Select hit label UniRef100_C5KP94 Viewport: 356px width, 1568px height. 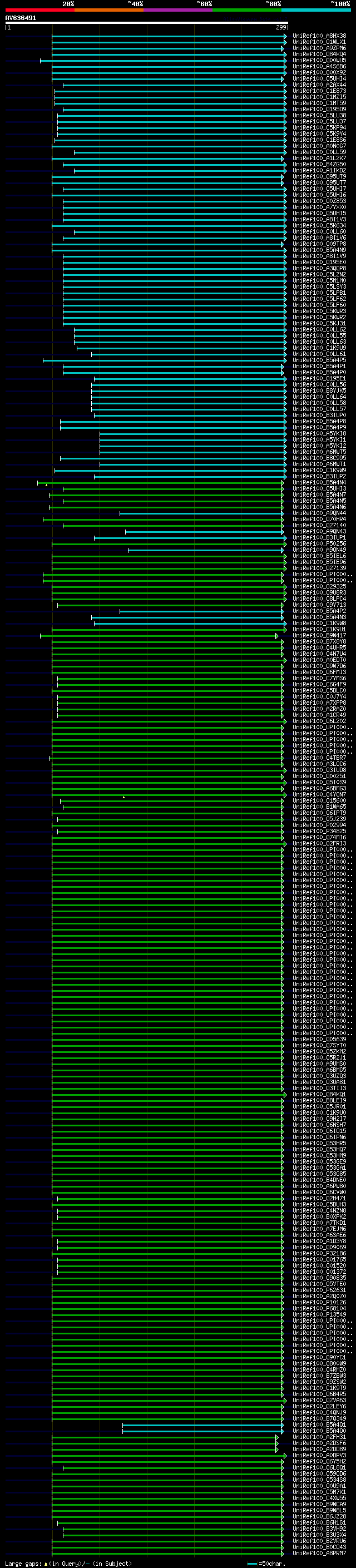click(x=319, y=128)
